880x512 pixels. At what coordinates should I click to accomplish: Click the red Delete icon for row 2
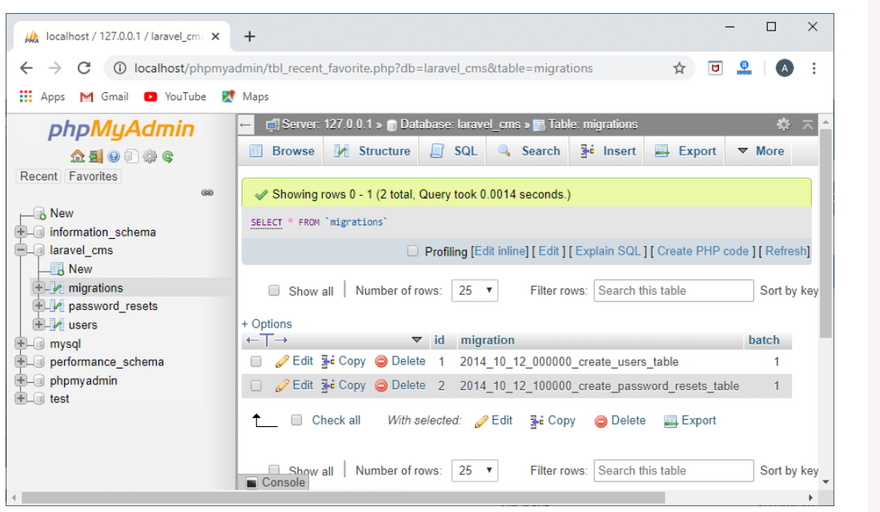point(381,385)
